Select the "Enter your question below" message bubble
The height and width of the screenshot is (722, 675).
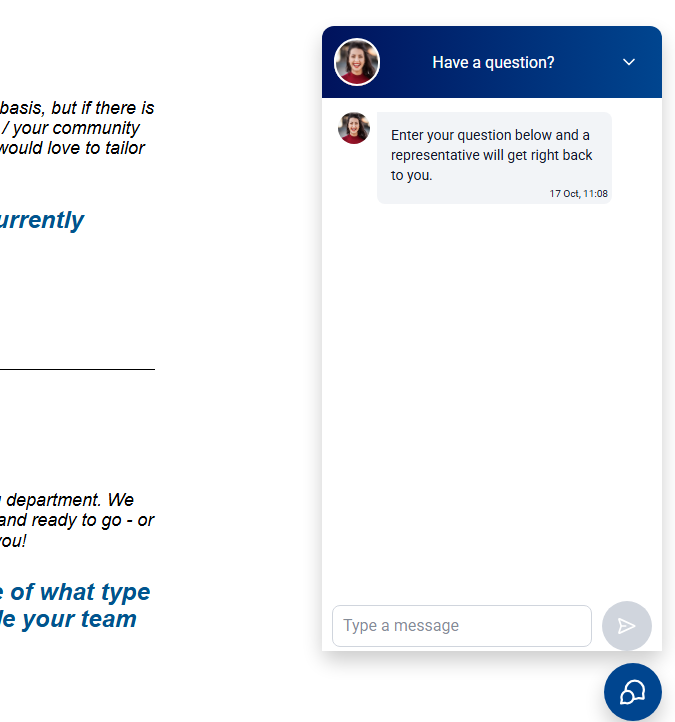pyautogui.click(x=490, y=154)
